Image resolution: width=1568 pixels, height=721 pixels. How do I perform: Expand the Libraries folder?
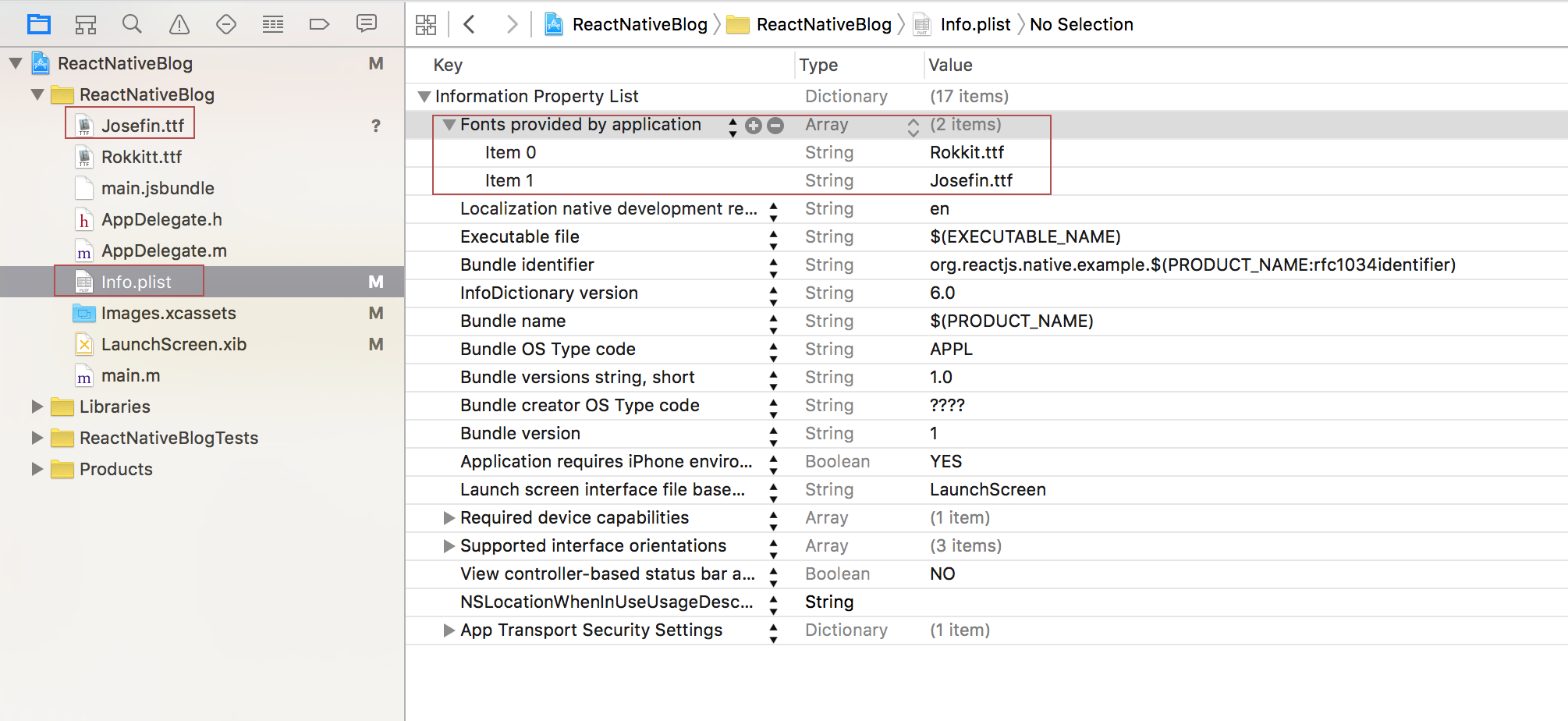coord(37,407)
